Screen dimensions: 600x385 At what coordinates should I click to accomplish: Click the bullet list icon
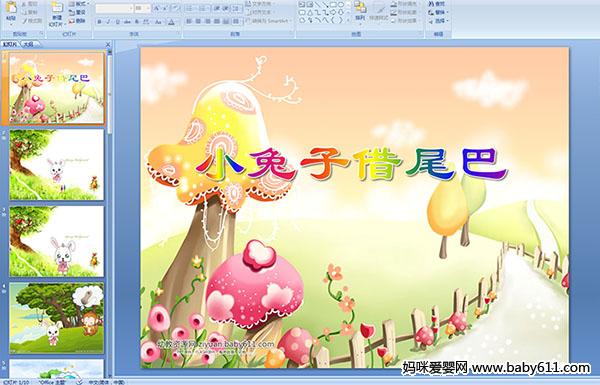tap(189, 8)
